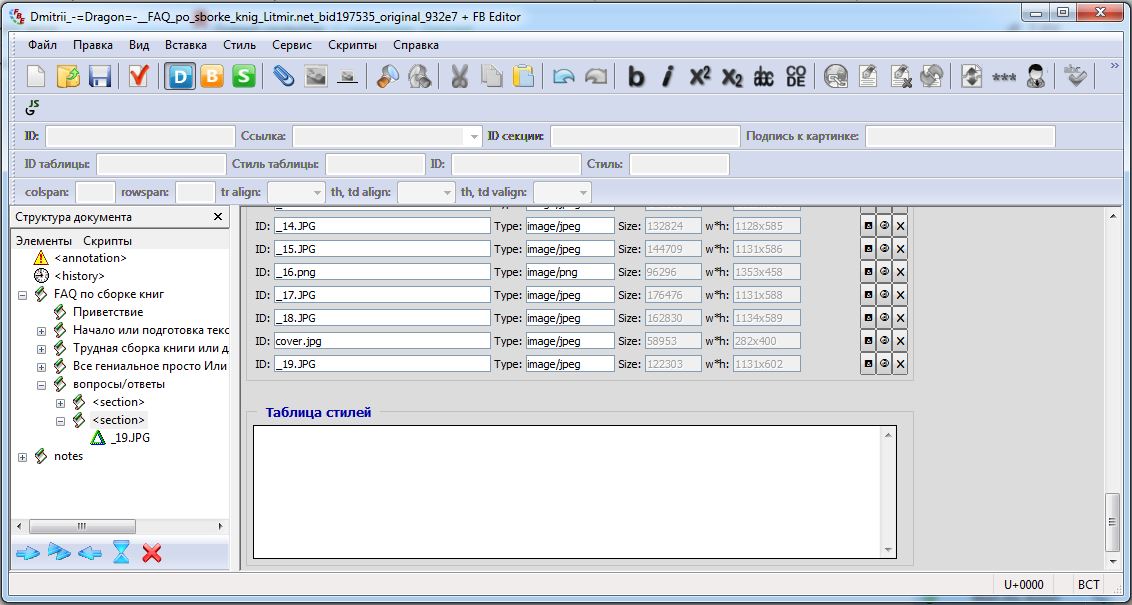Switch to Description mode D button
The height and width of the screenshot is (605, 1132).
tap(181, 76)
